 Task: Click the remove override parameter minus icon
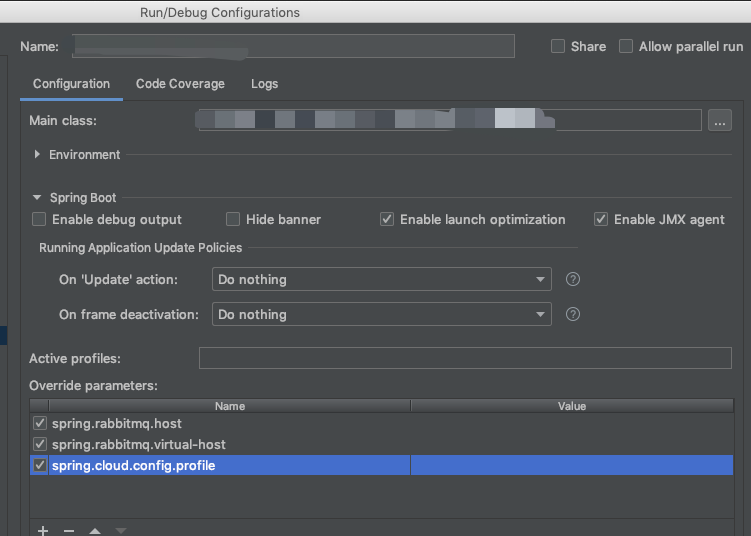click(69, 530)
